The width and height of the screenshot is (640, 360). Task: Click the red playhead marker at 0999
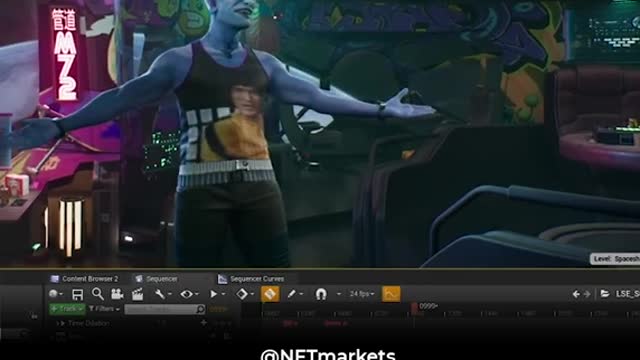414,308
